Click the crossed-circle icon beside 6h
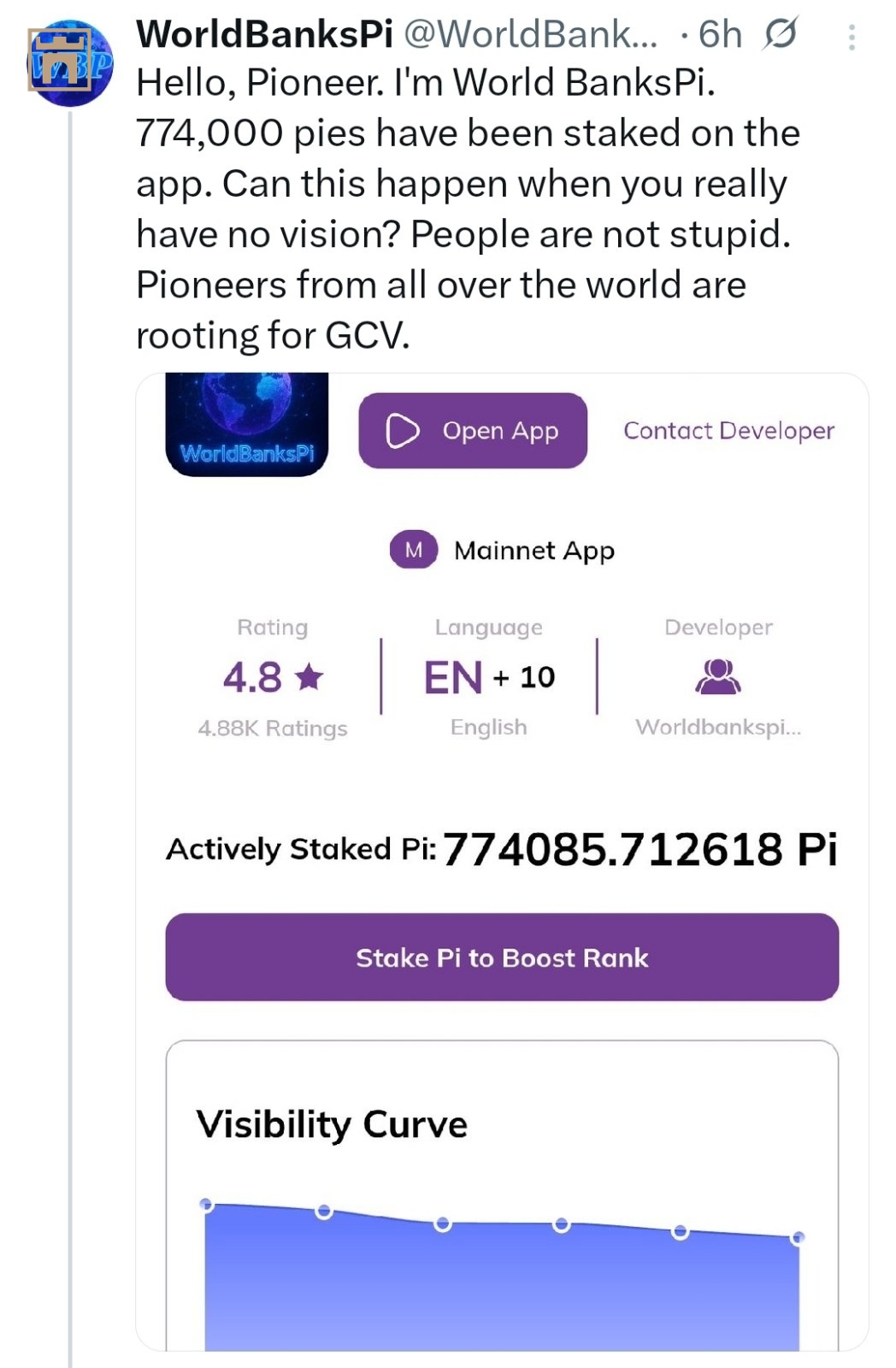896x1368 pixels. pyautogui.click(x=780, y=35)
